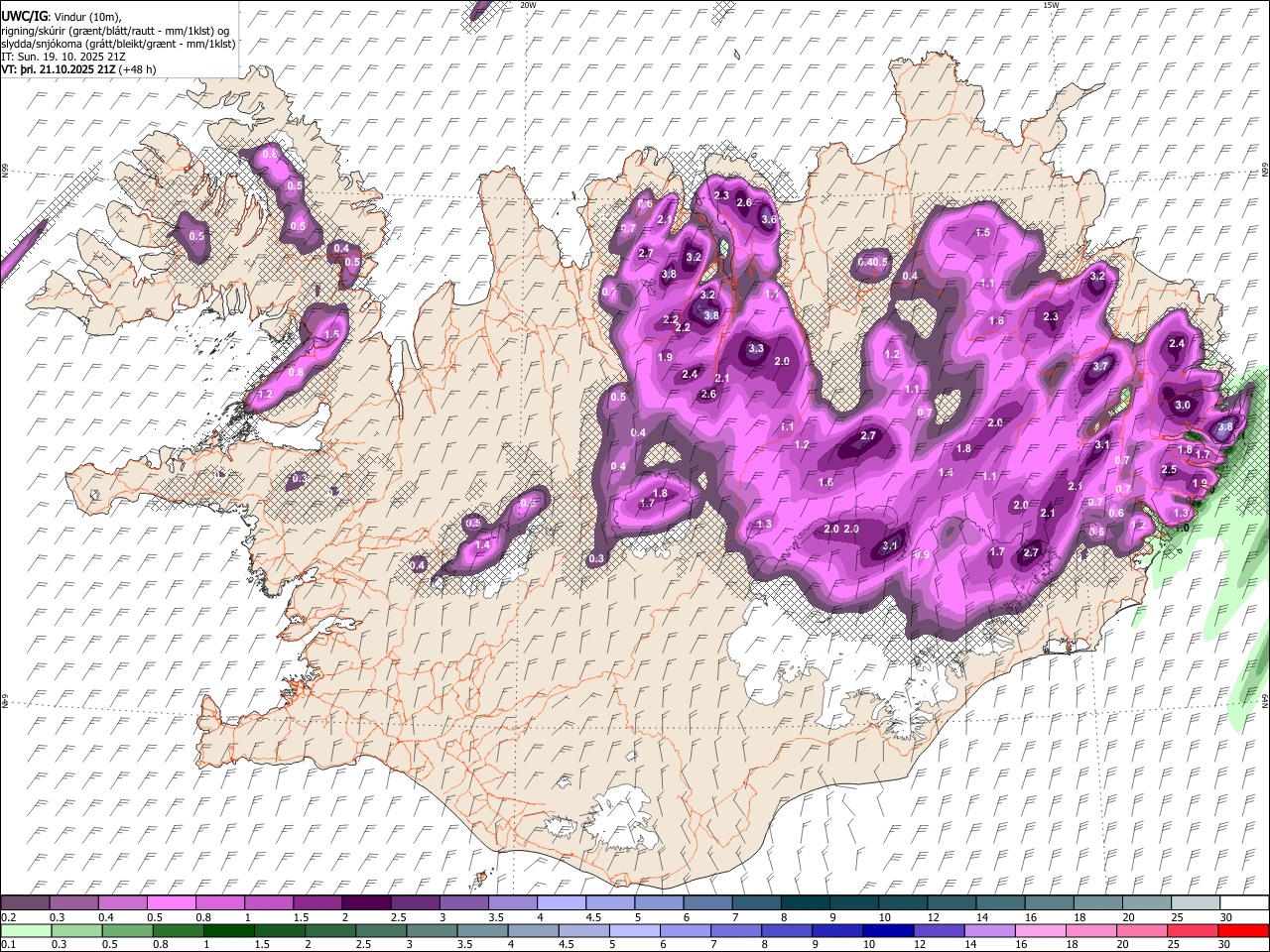The width and height of the screenshot is (1270, 952).
Task: Click the 2.5 precipitation value in the east
Action: pyautogui.click(x=1169, y=470)
